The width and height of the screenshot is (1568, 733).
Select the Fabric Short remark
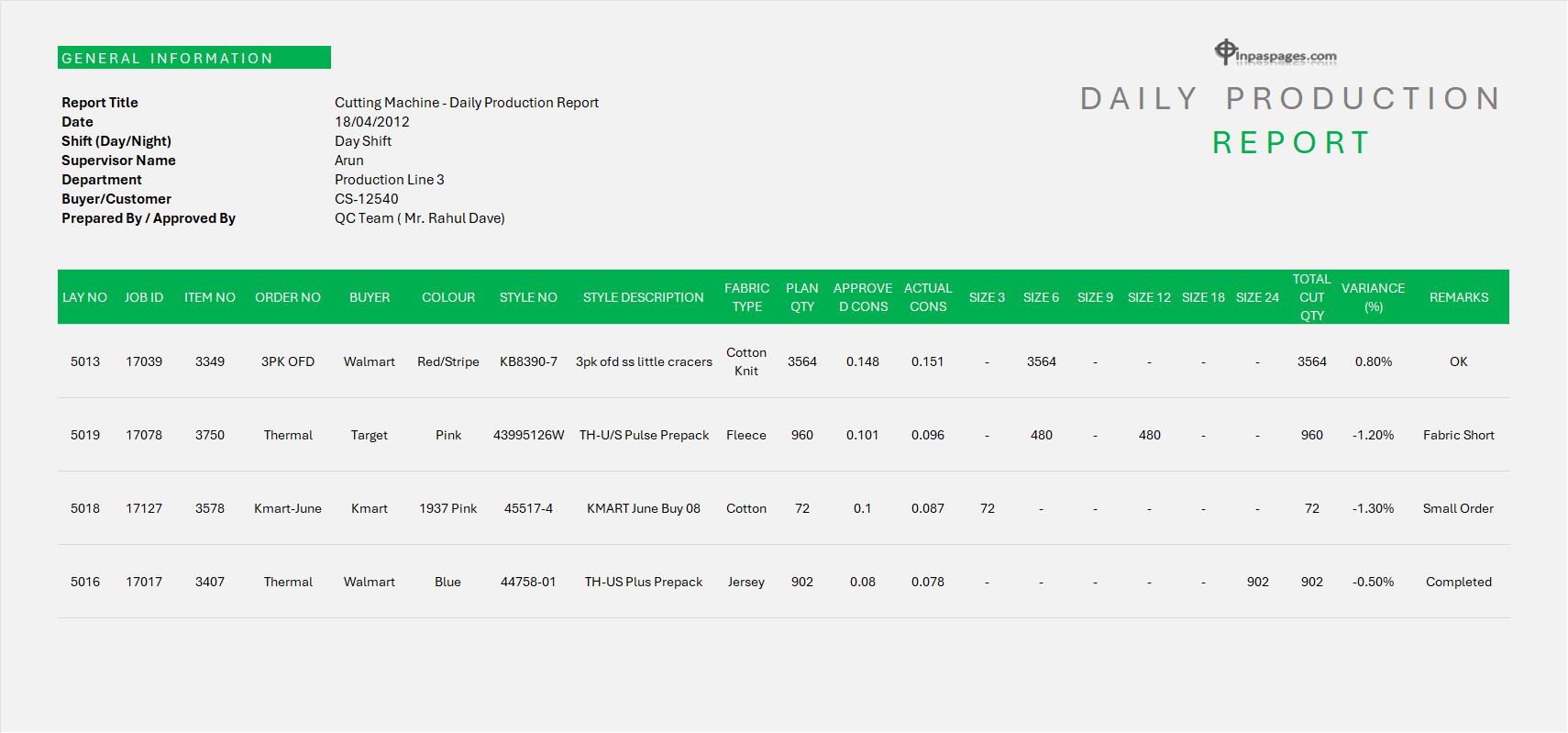1458,435
